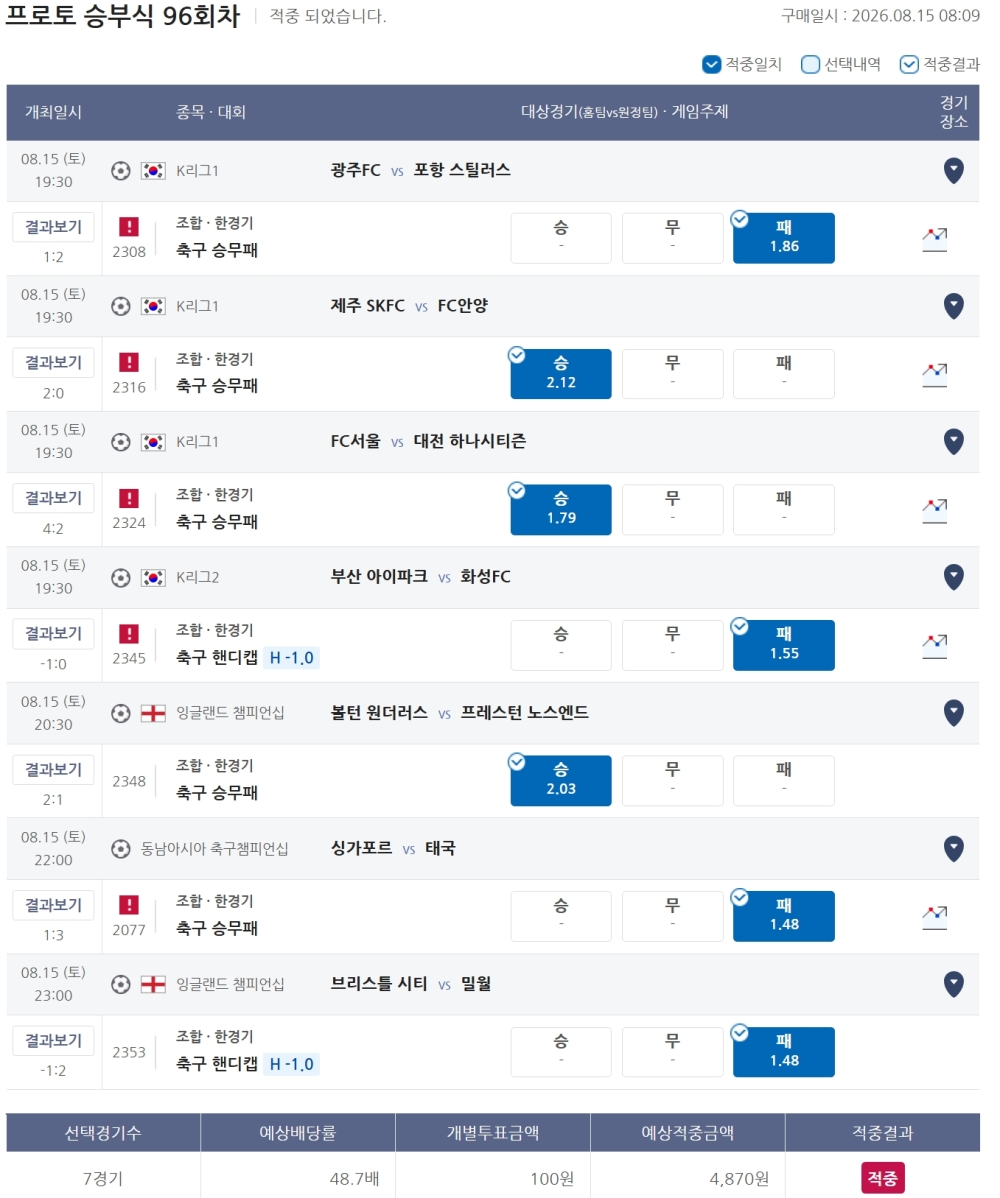Expand venue details for FC서울 match

pos(953,441)
